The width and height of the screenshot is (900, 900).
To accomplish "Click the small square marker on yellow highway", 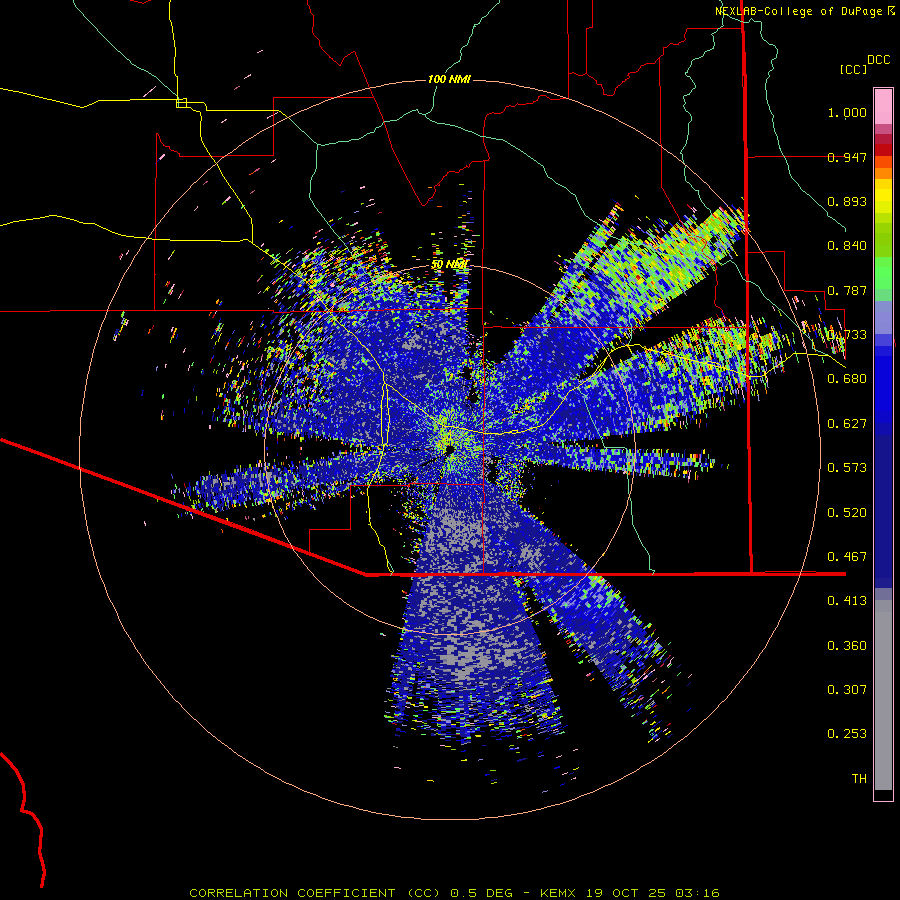I will tap(181, 103).
